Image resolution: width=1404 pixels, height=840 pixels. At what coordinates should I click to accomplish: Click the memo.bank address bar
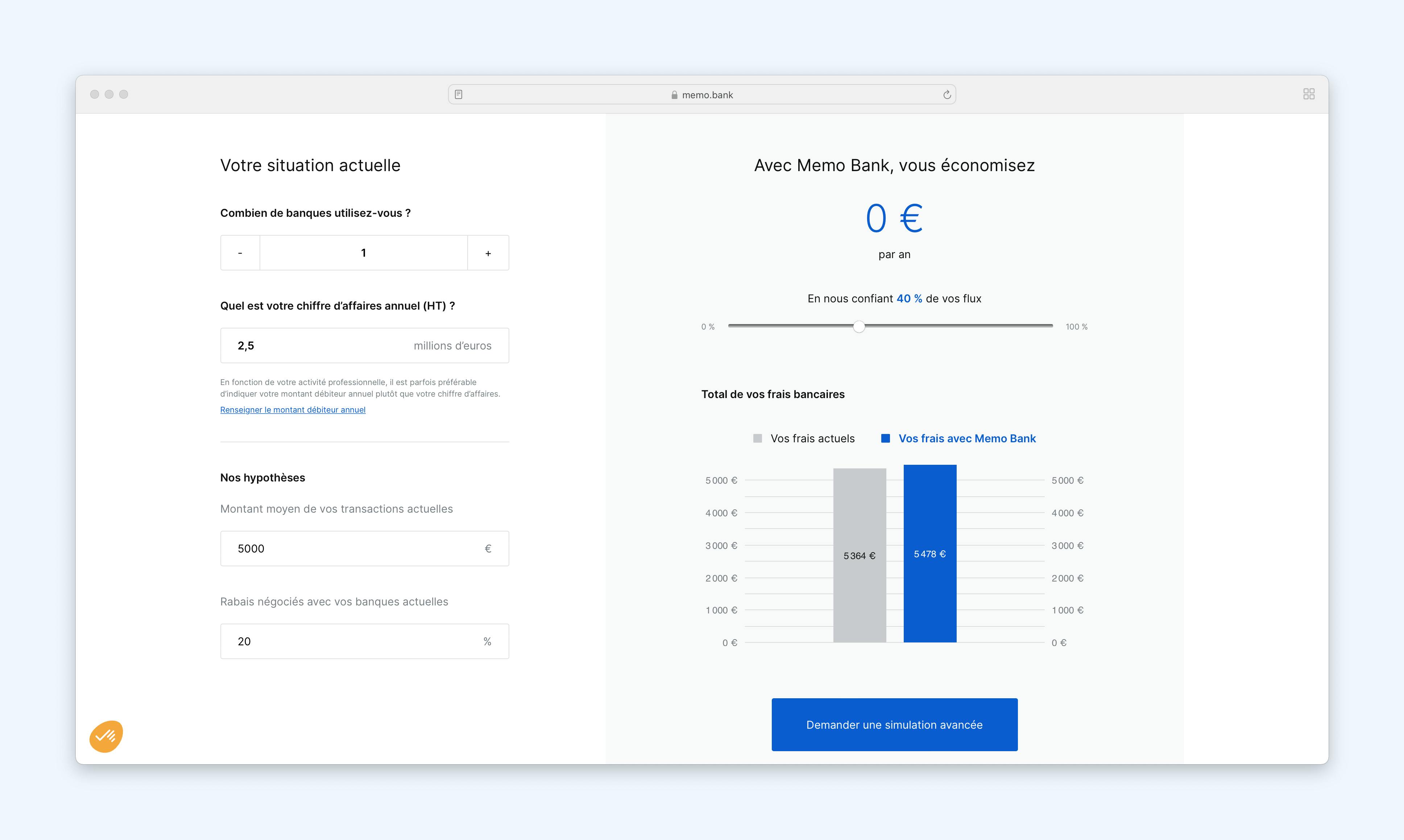point(702,95)
